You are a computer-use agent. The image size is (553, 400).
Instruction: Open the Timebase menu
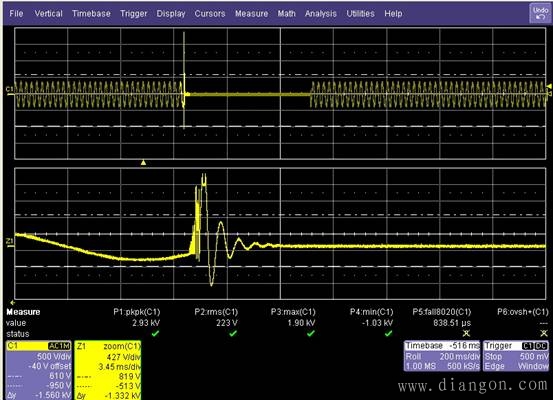(x=91, y=13)
